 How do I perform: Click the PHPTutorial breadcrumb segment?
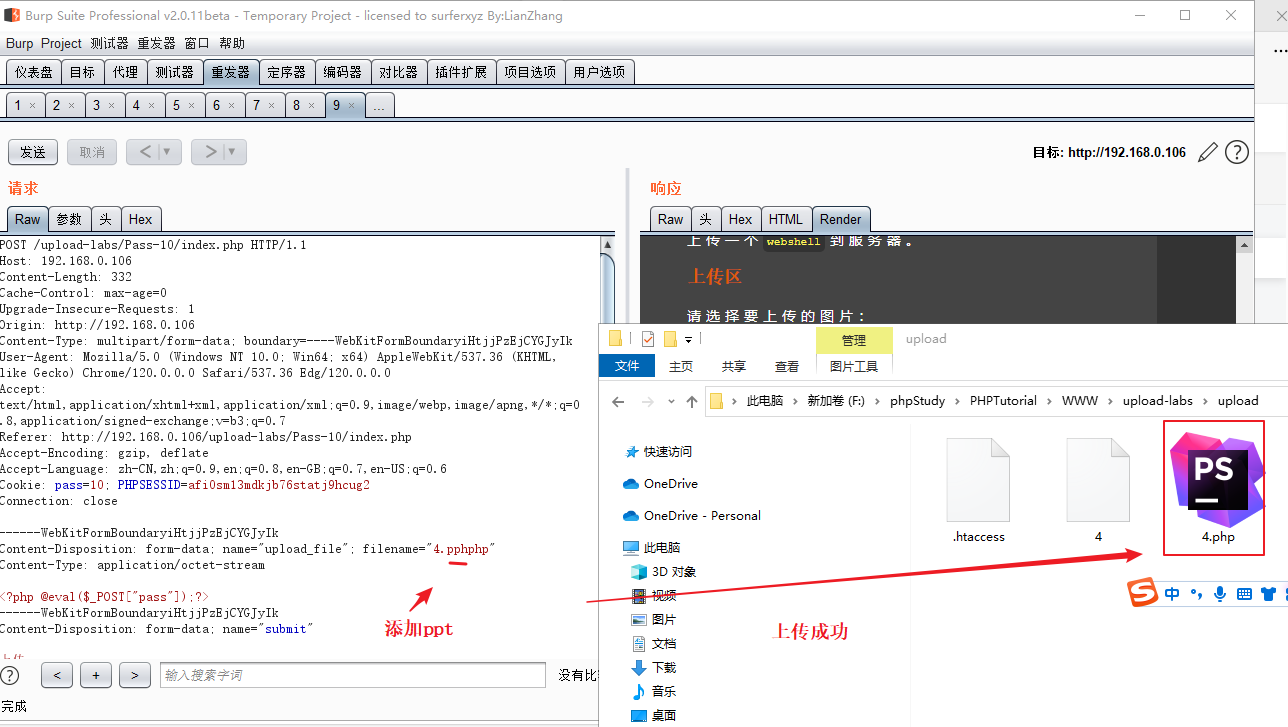[x=1003, y=401]
